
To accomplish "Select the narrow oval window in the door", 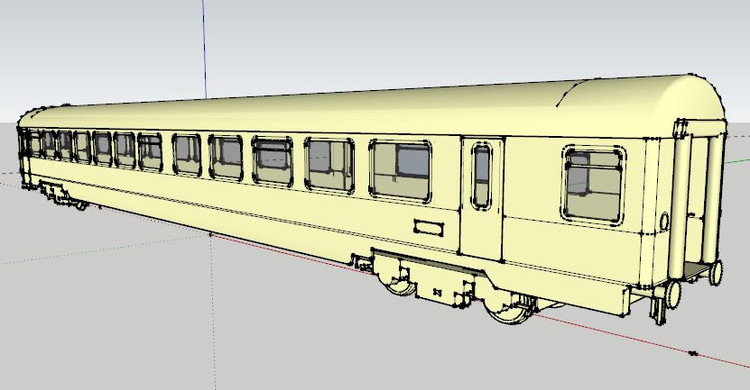I will (482, 176).
